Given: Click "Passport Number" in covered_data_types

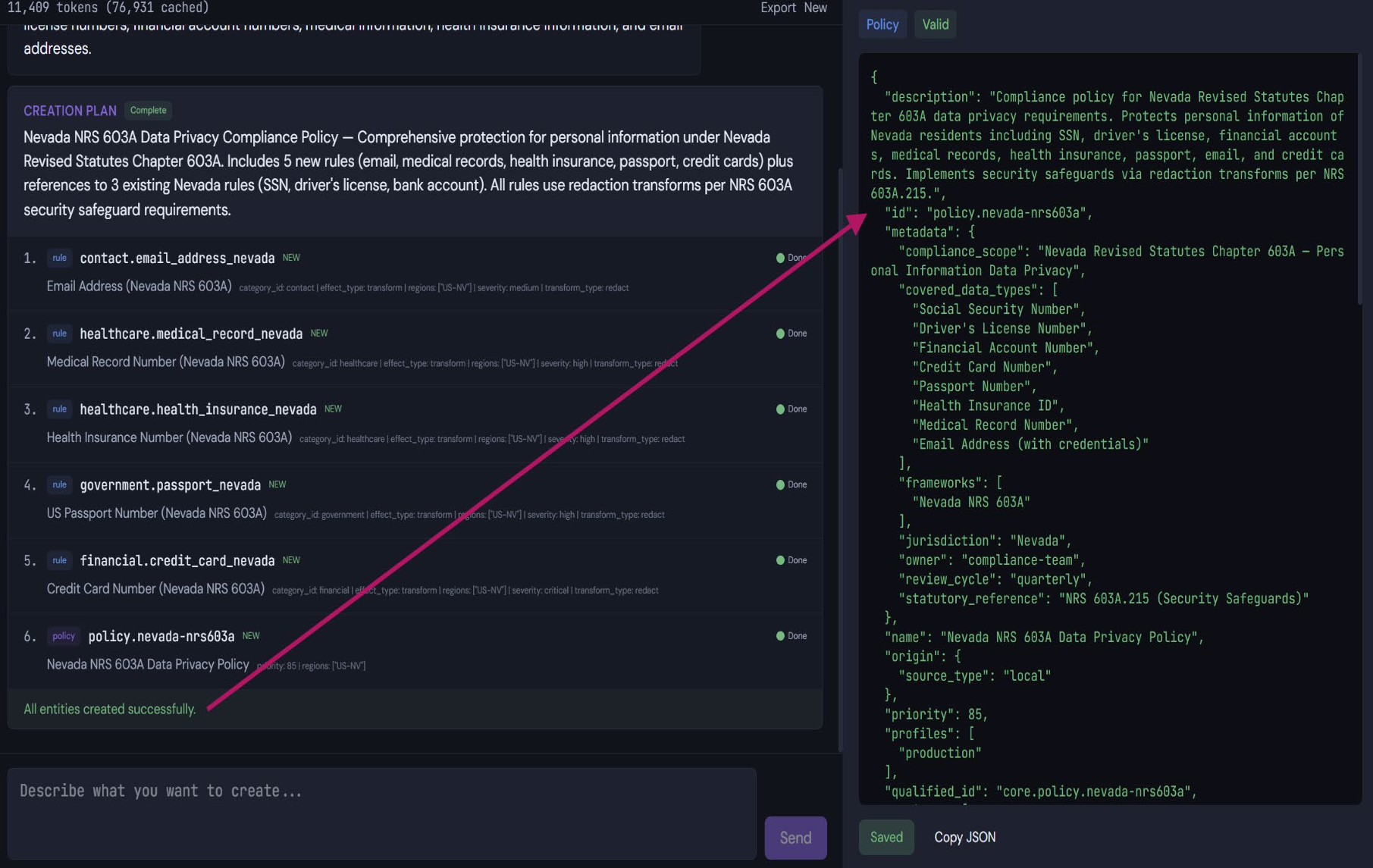Looking at the screenshot, I should tap(974, 387).
